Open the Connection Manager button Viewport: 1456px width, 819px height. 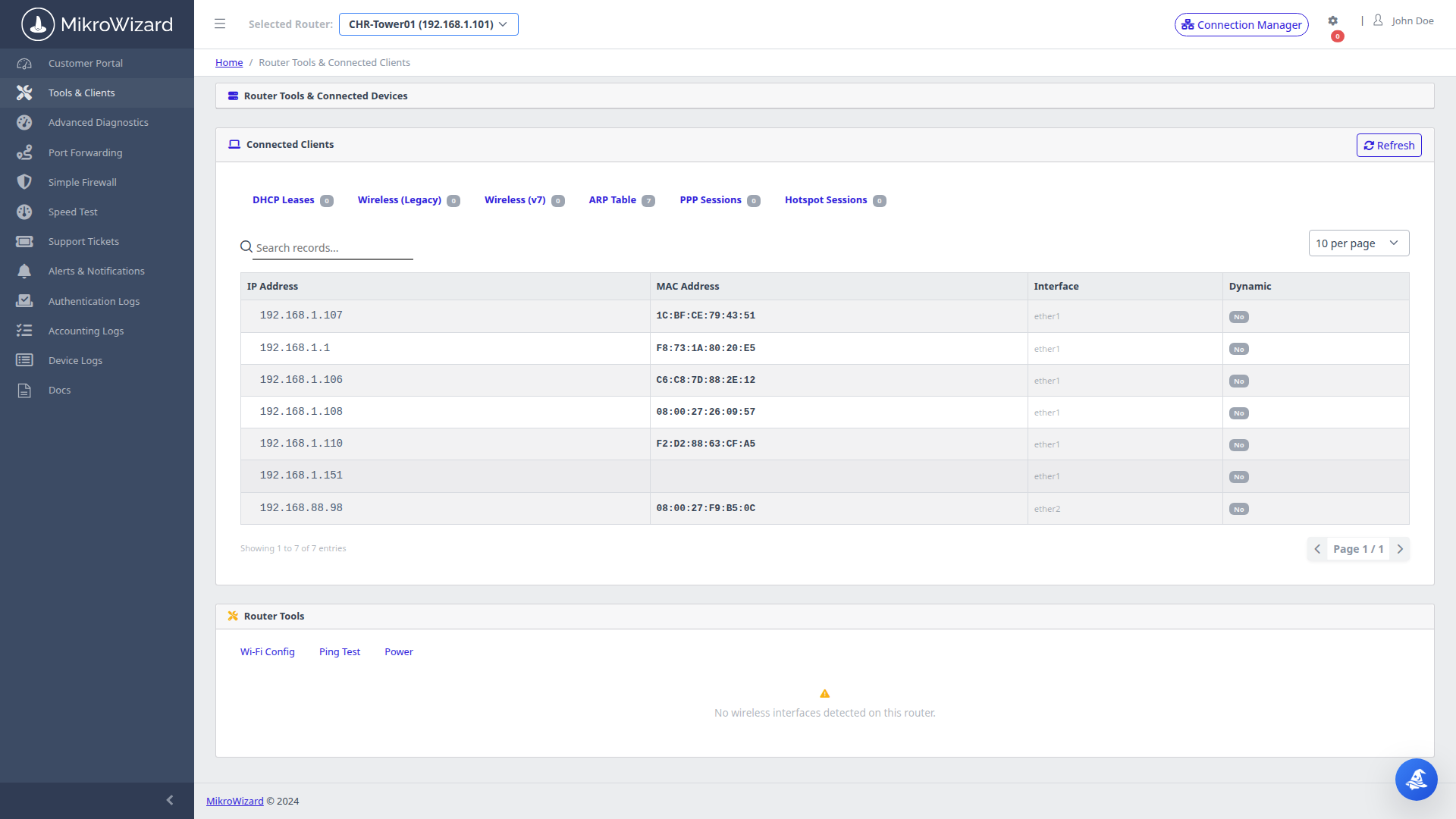(1241, 24)
